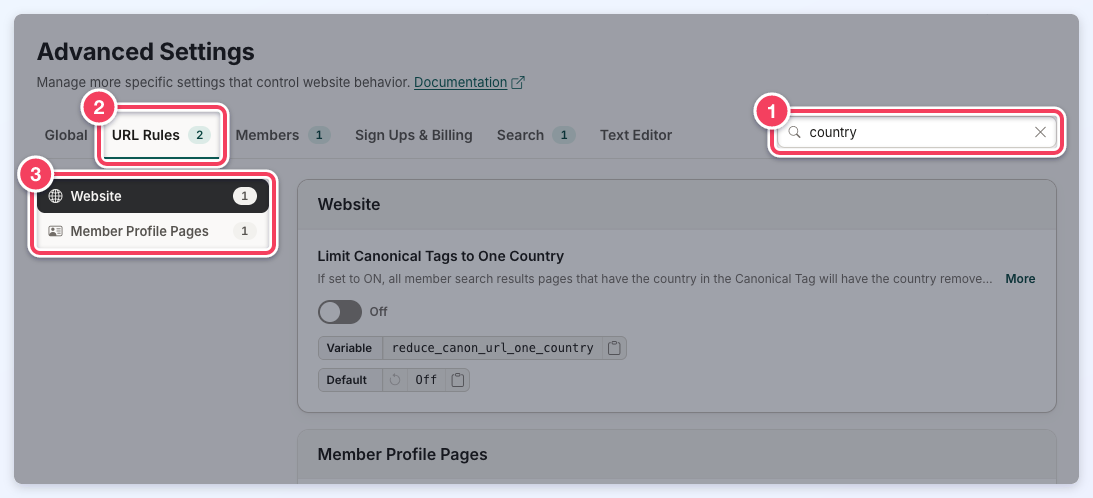1093x498 pixels.
Task: Go to Sign Ups & Billing tab
Action: pos(413,135)
